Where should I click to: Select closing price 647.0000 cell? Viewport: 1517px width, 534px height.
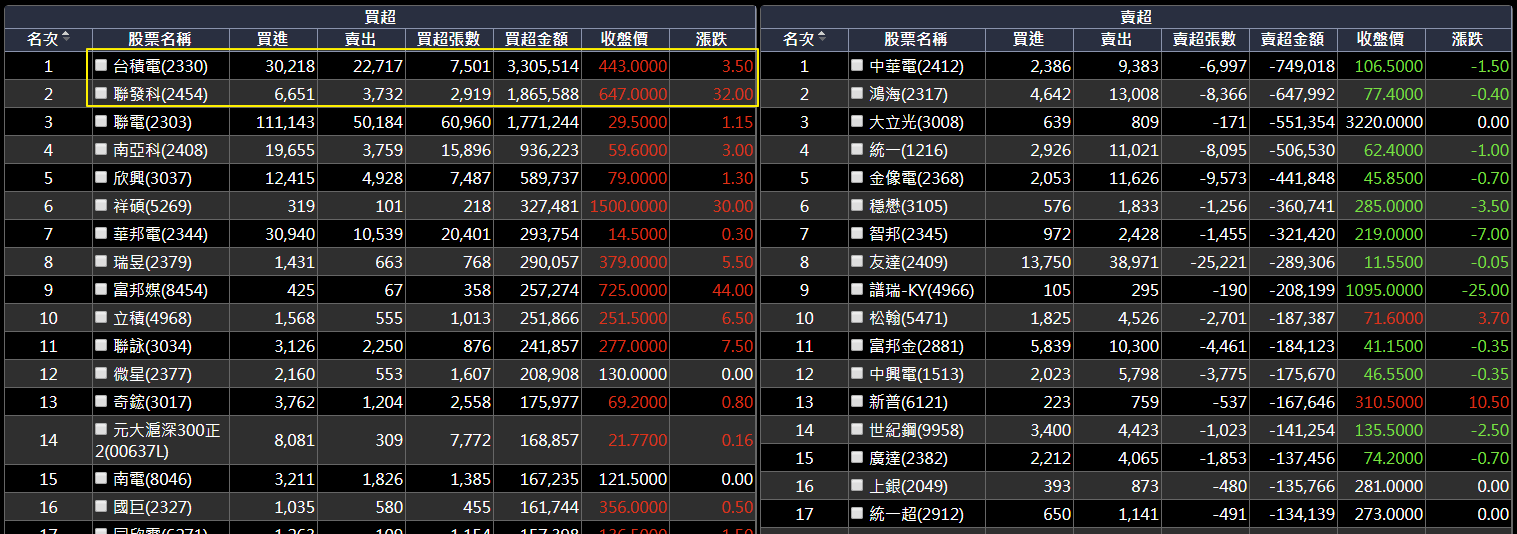tap(625, 94)
